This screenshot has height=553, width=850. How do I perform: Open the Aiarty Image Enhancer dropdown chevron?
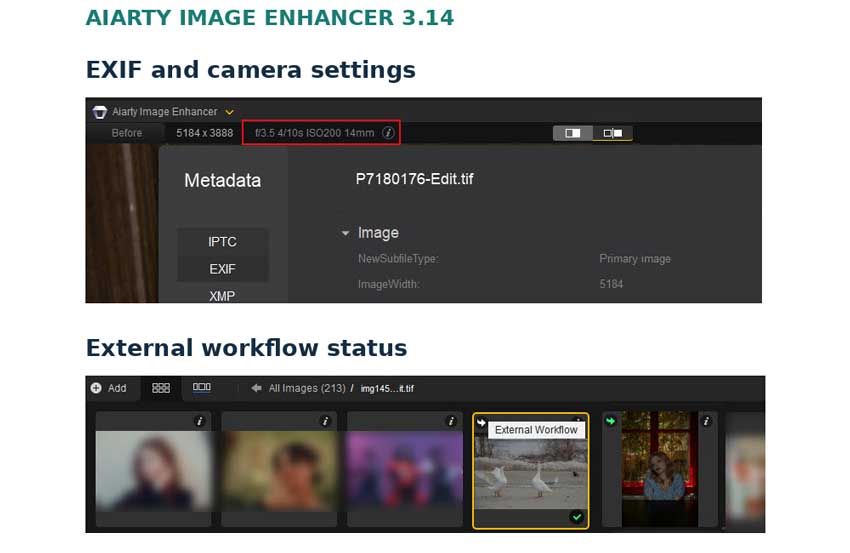pos(229,112)
